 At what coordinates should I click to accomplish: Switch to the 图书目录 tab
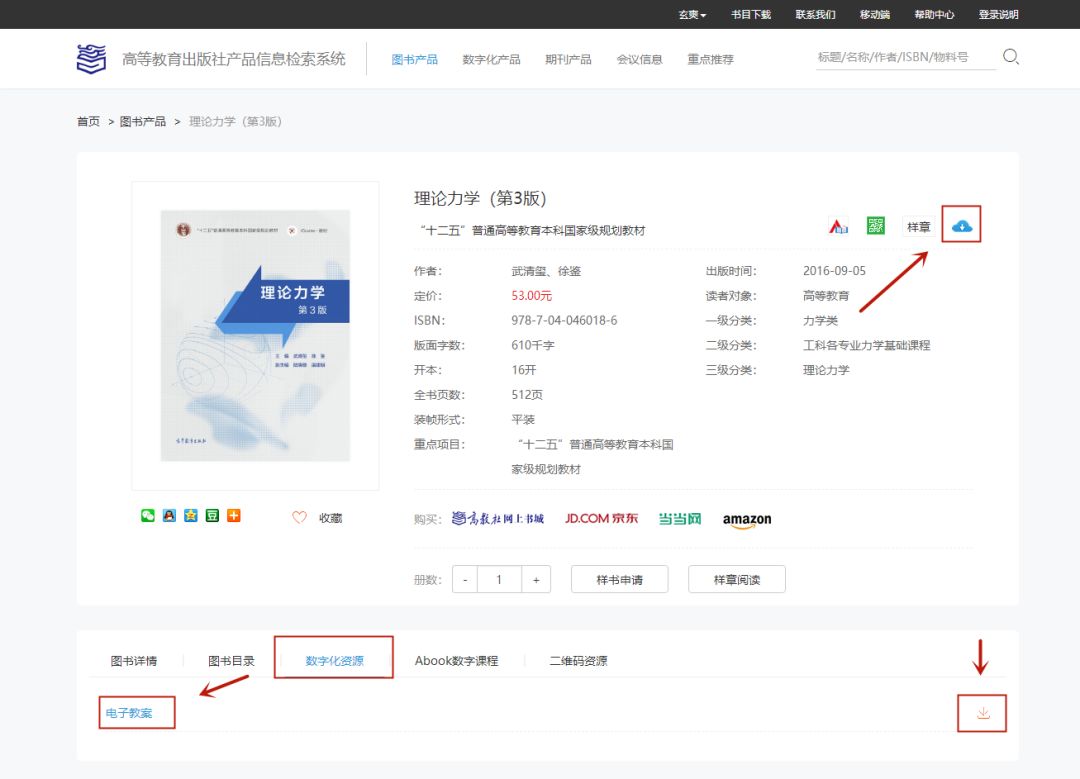pyautogui.click(x=231, y=661)
